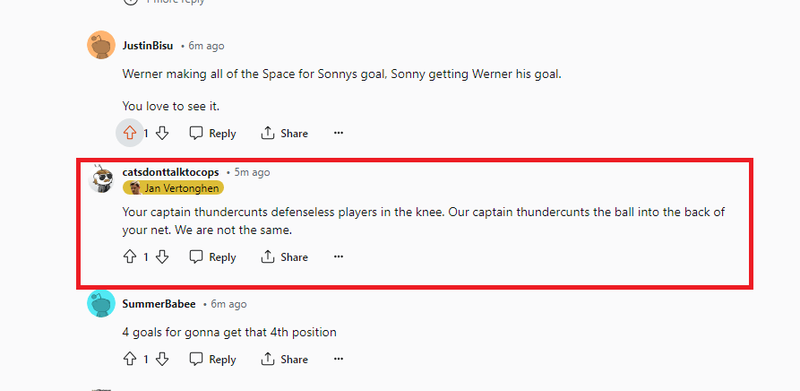The height and width of the screenshot is (391, 800).
Task: Click JustinBisu's orange avatar
Action: 101,45
